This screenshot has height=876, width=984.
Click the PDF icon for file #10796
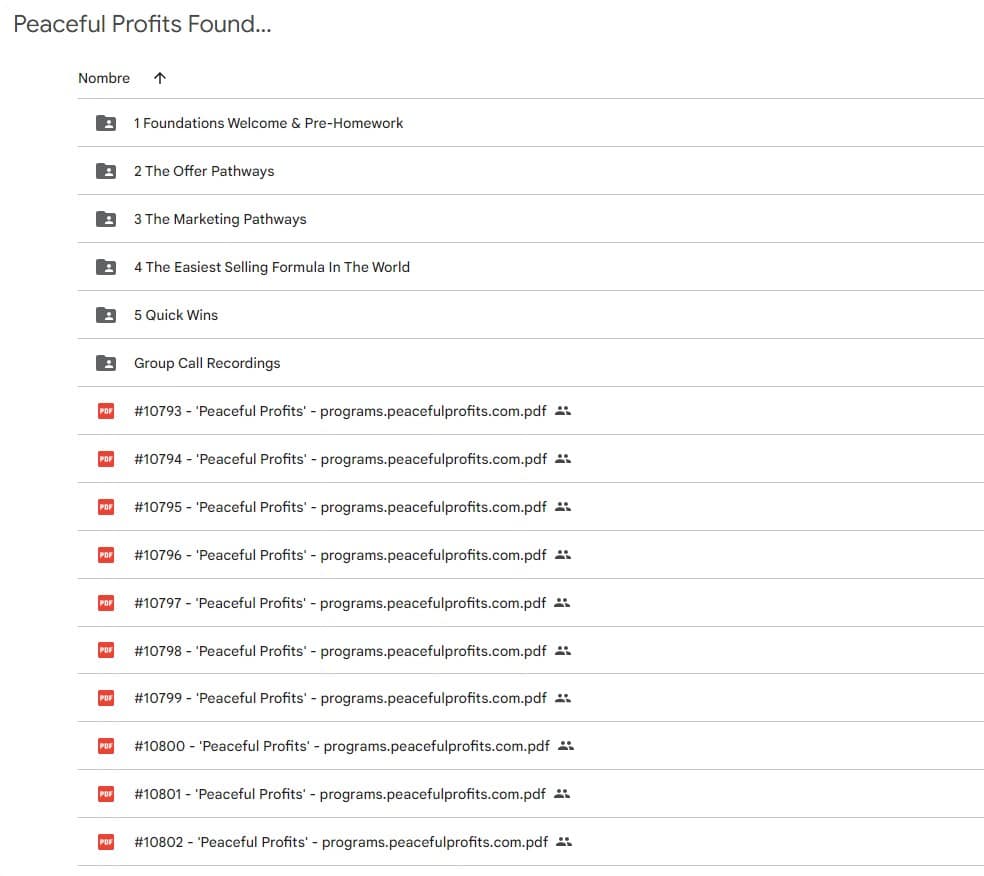coord(105,555)
